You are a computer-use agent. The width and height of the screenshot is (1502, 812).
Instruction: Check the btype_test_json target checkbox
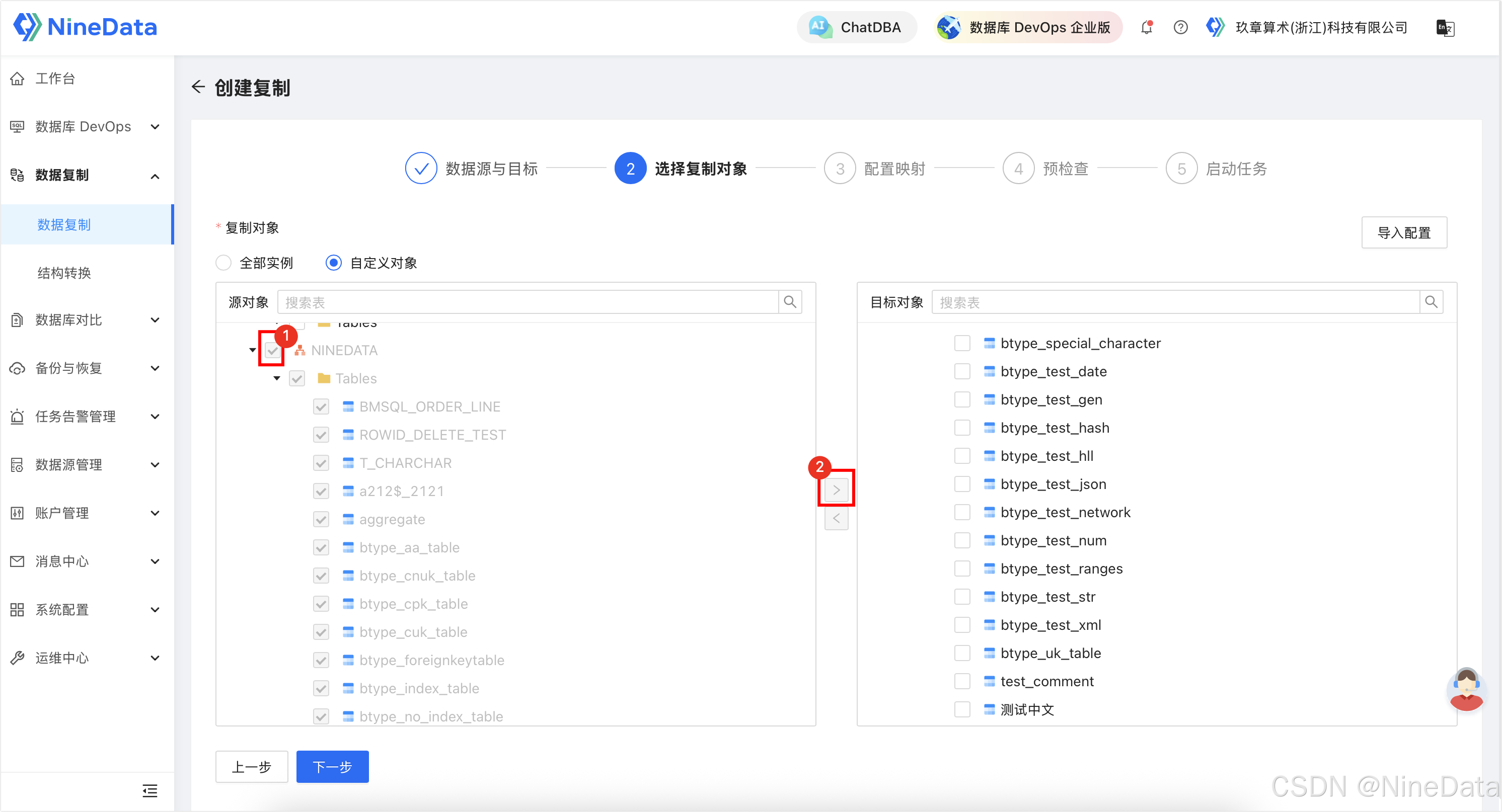coord(962,484)
